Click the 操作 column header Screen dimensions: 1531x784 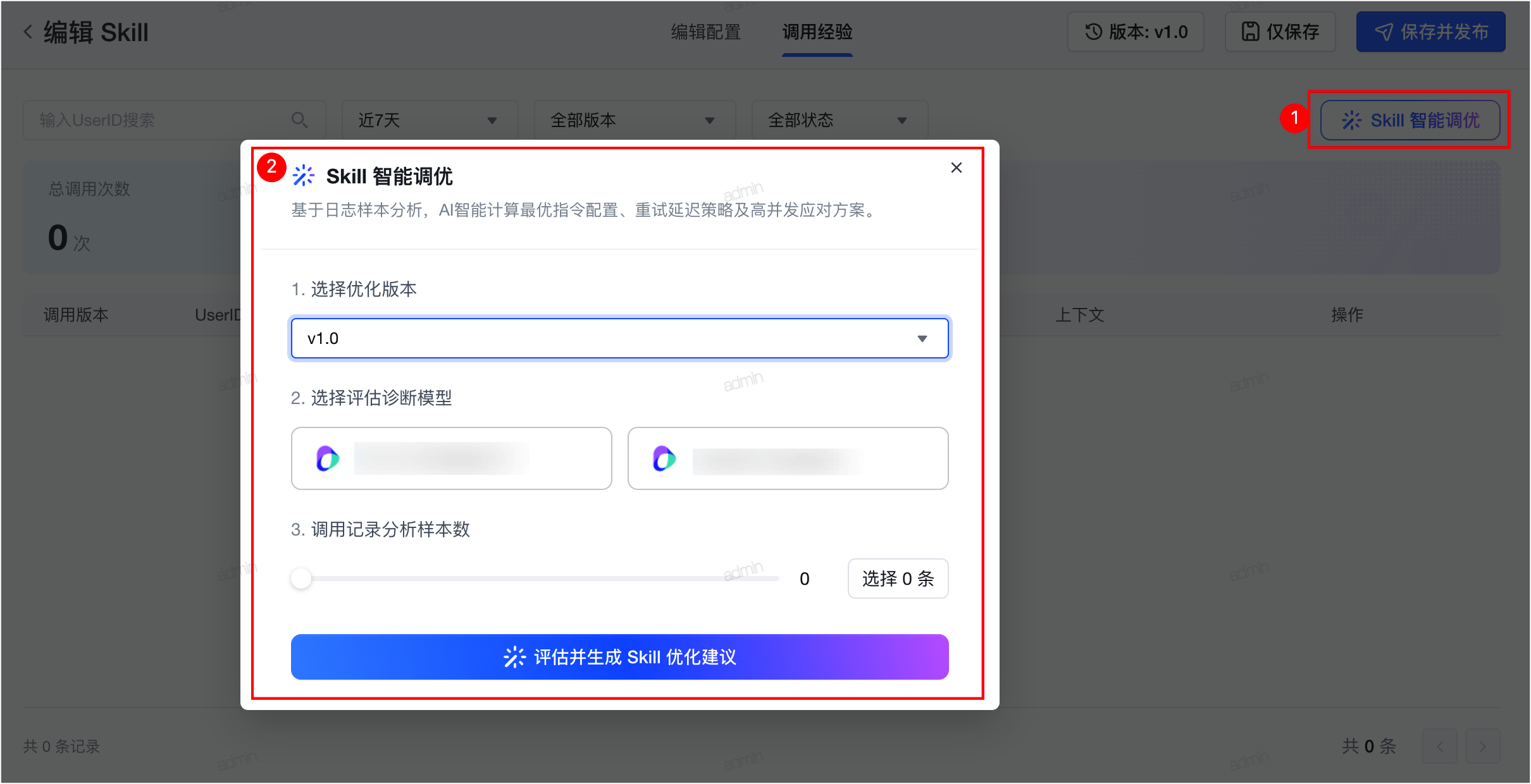(1347, 315)
